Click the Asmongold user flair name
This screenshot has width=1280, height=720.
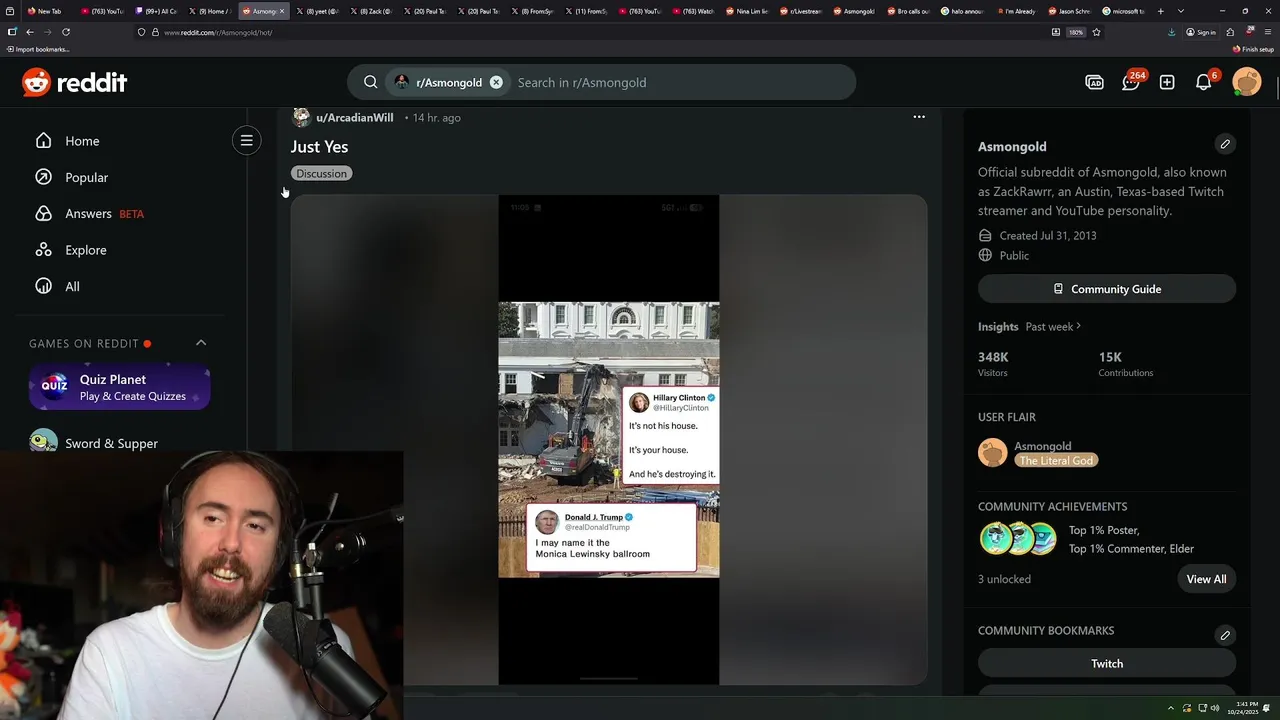[x=1043, y=446]
